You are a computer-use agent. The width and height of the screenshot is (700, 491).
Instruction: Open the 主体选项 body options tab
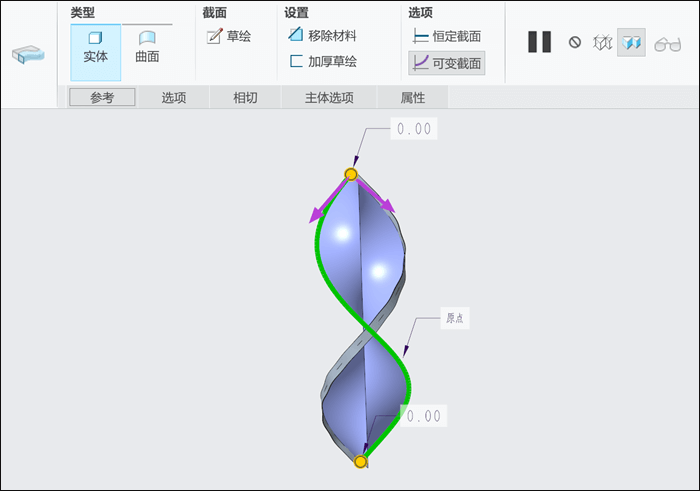329,97
